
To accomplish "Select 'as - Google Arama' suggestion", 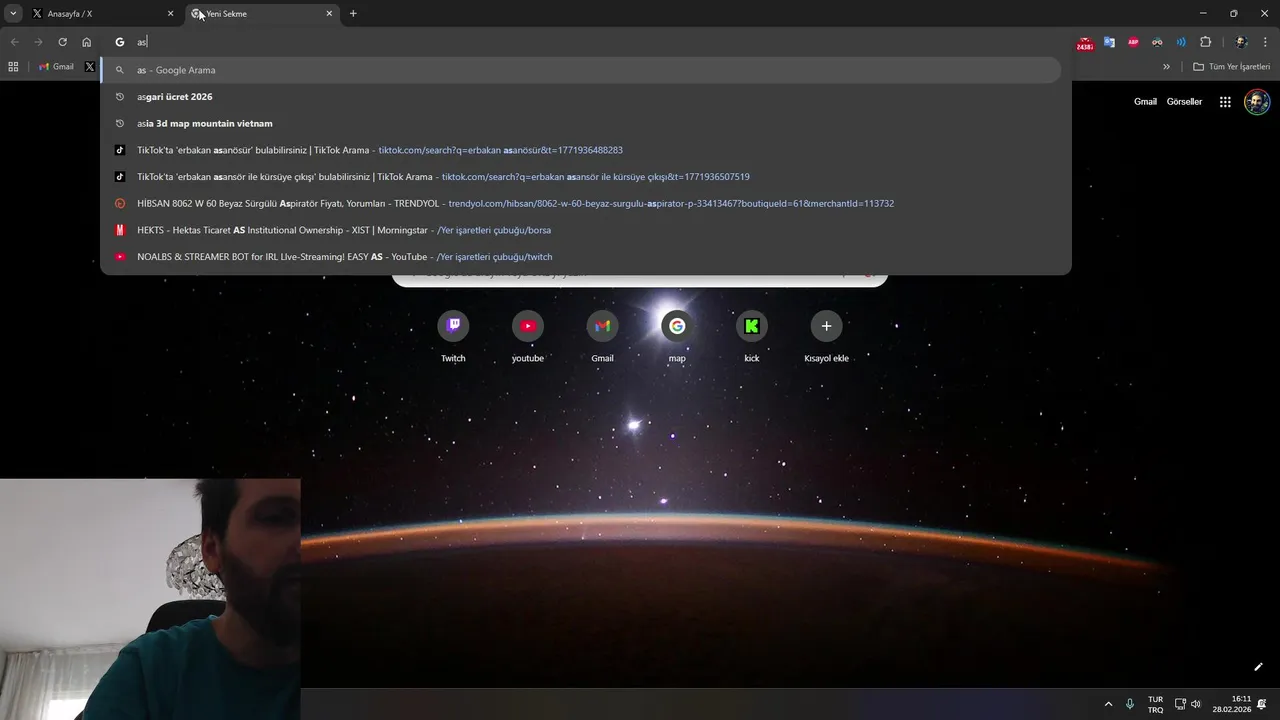I will [581, 70].
